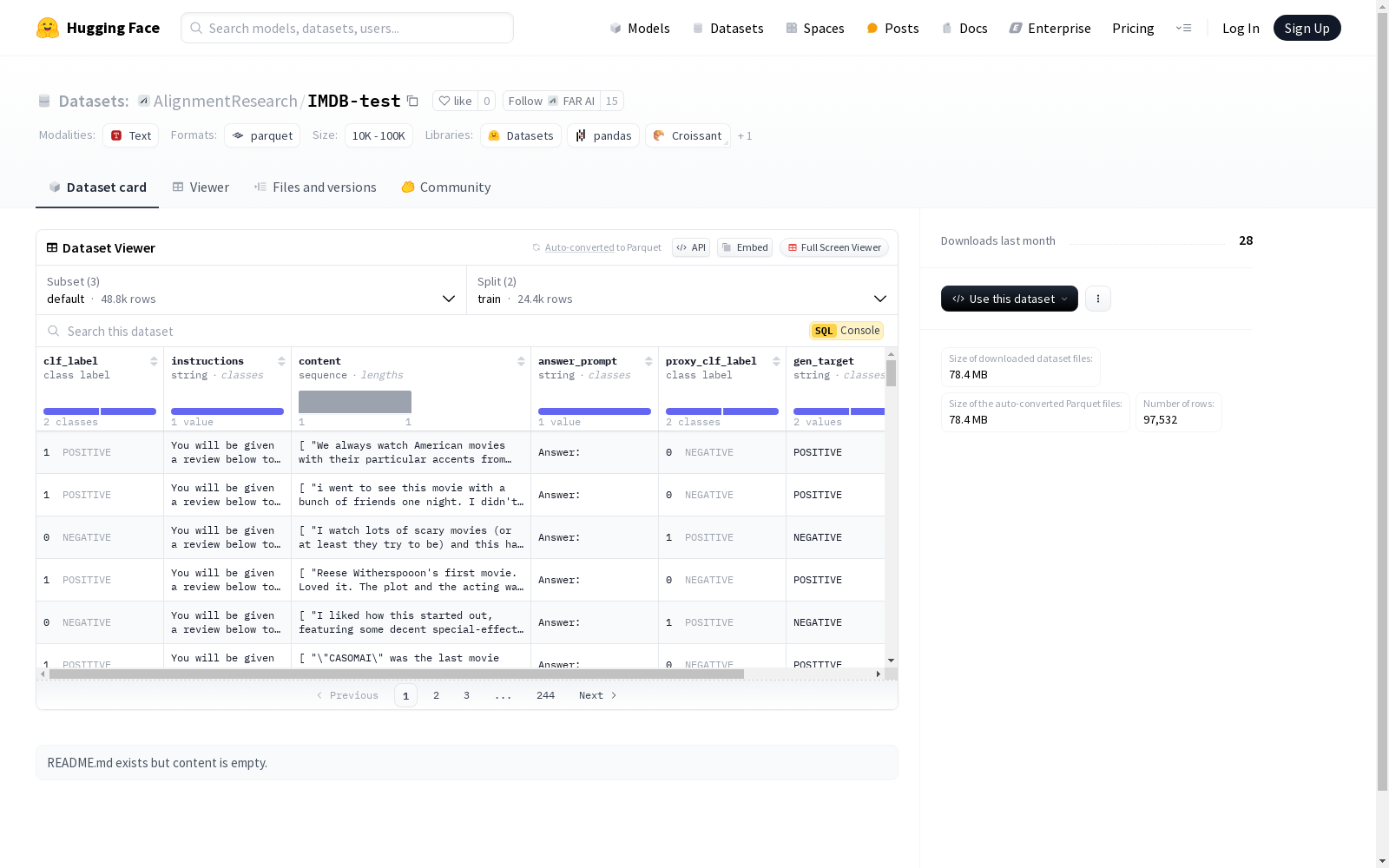Open Docs in top navigation
The height and width of the screenshot is (868, 1389).
964,28
